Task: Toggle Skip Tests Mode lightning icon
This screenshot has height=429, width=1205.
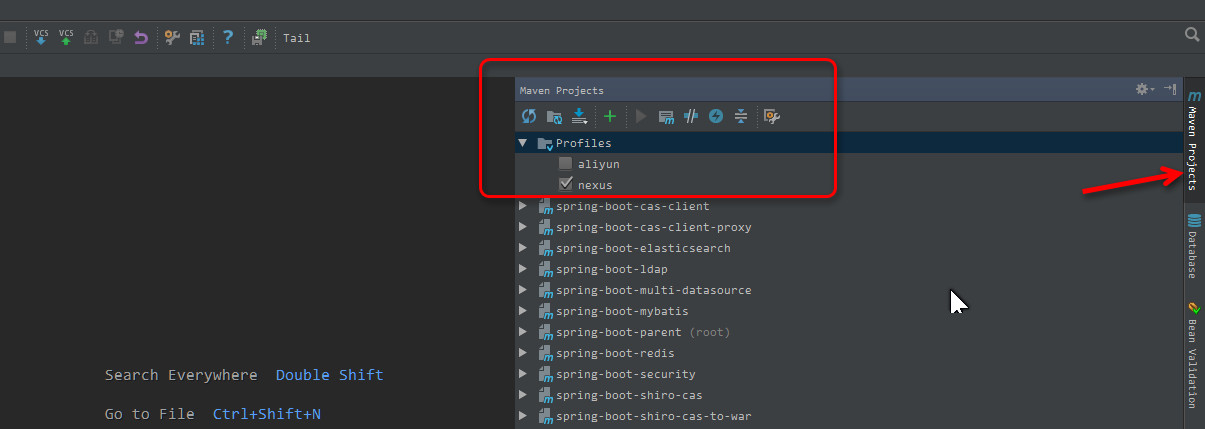Action: point(716,117)
